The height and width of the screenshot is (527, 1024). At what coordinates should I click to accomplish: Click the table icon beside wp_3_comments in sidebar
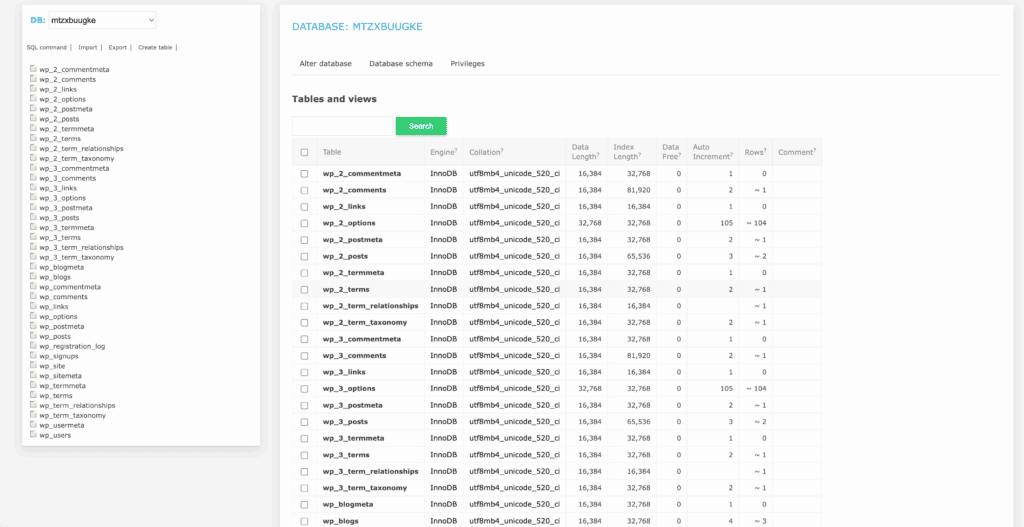coord(33,178)
